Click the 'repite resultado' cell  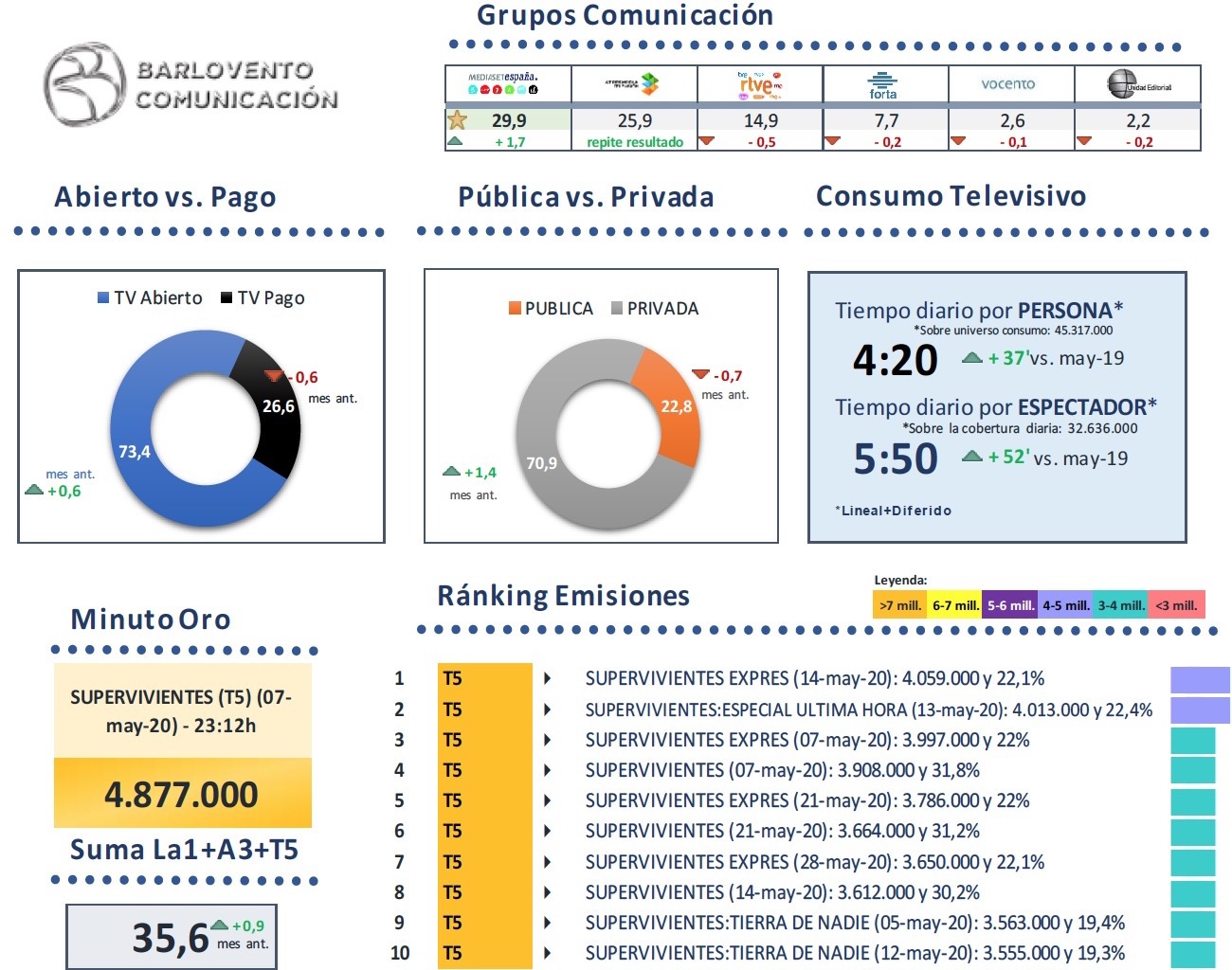pyautogui.click(x=635, y=141)
